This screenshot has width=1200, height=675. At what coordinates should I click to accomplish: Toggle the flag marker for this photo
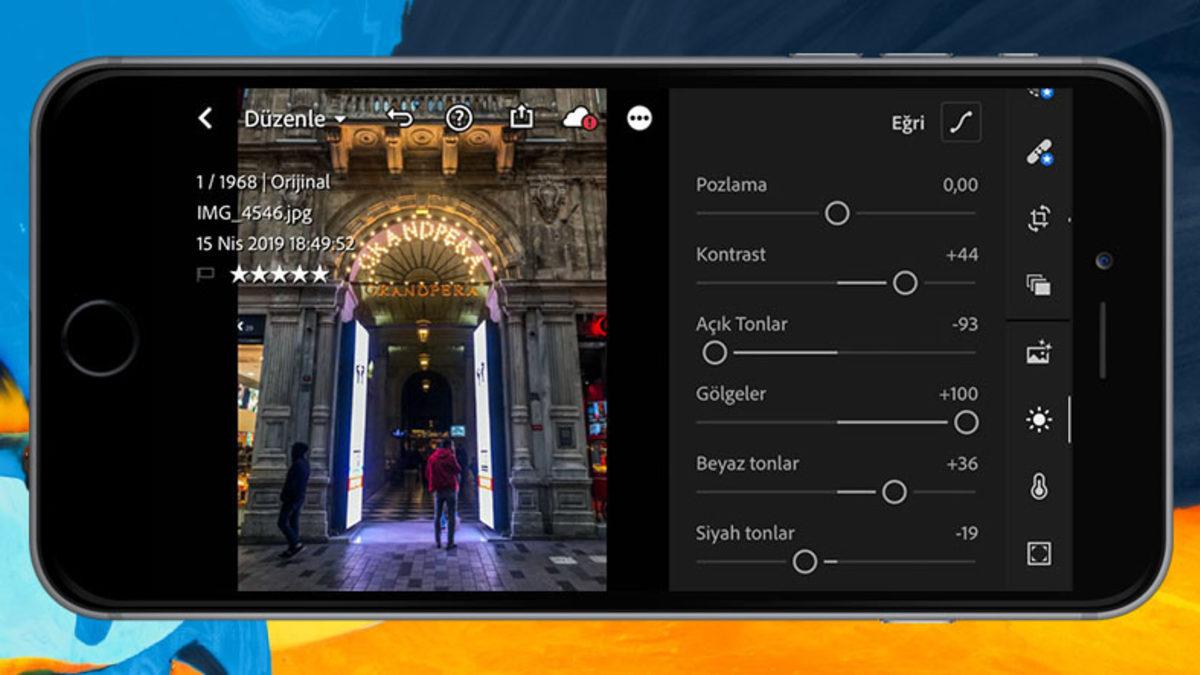pyautogui.click(x=206, y=274)
